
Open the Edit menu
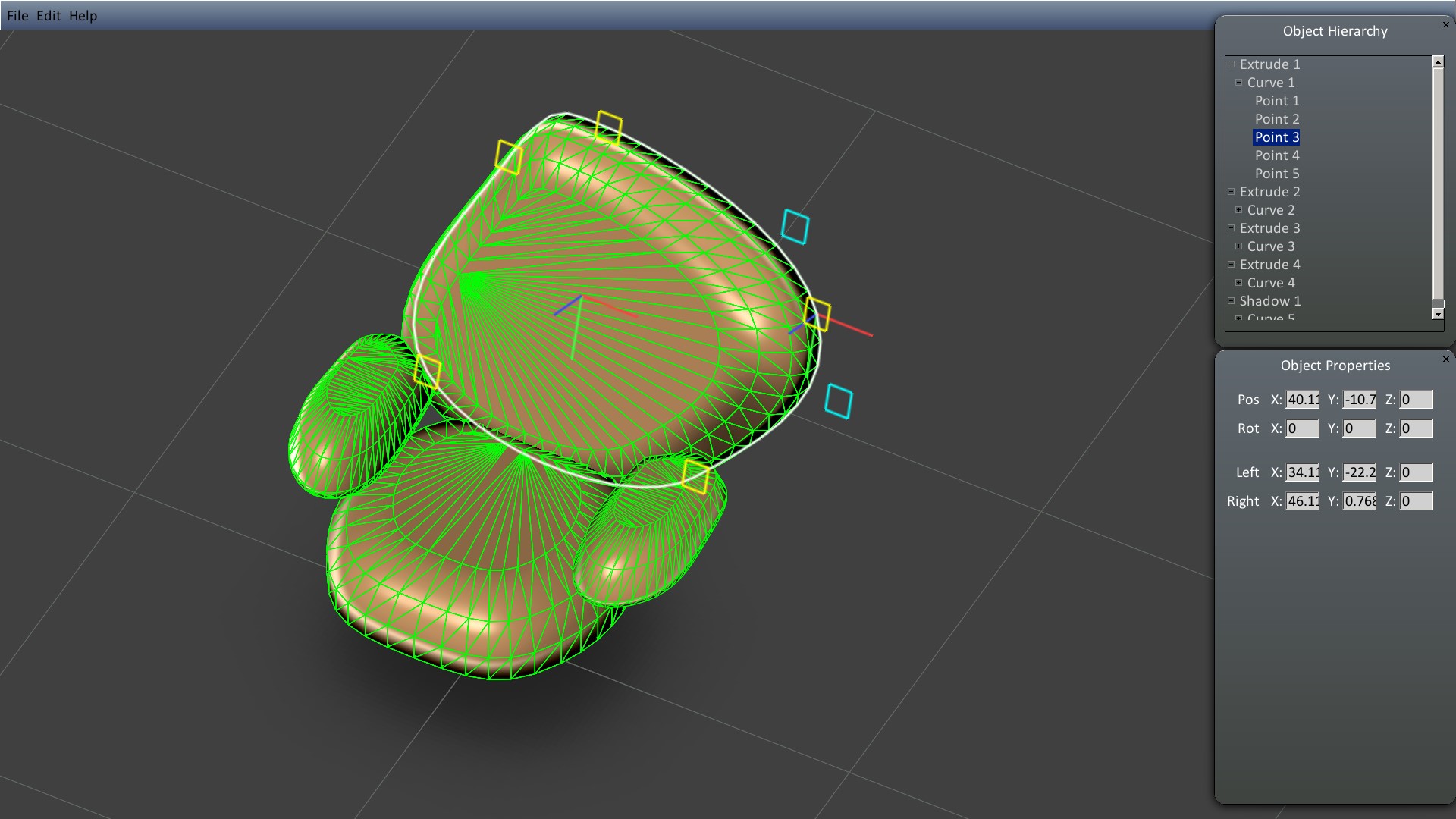[49, 16]
